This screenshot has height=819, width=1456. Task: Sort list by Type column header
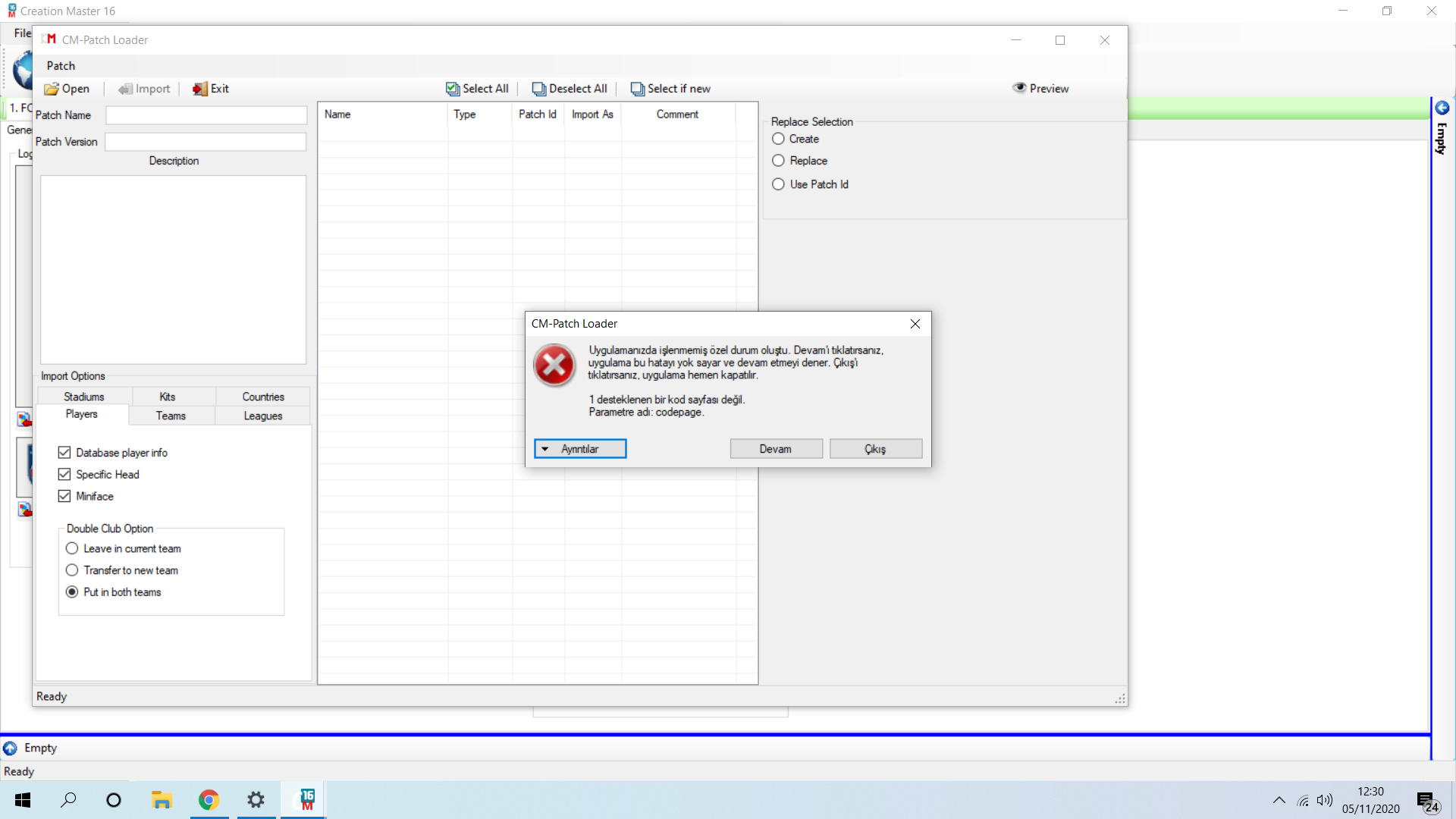pos(480,115)
